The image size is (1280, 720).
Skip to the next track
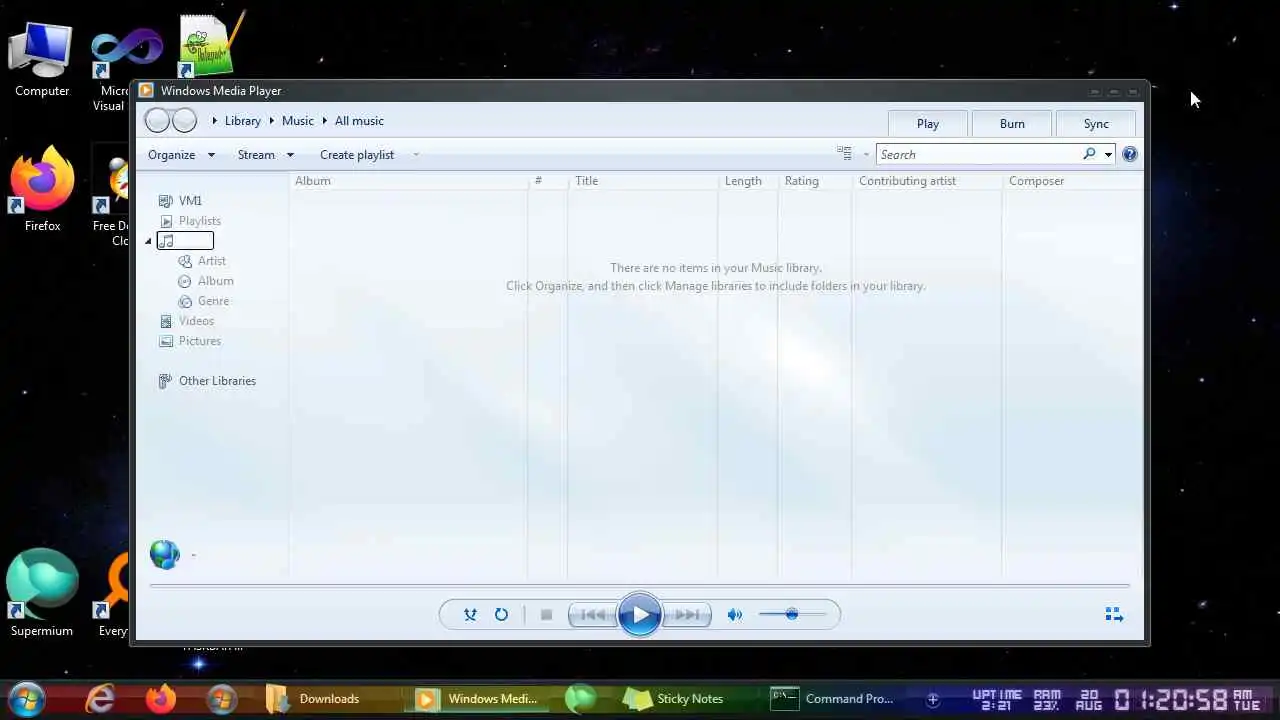(x=687, y=615)
